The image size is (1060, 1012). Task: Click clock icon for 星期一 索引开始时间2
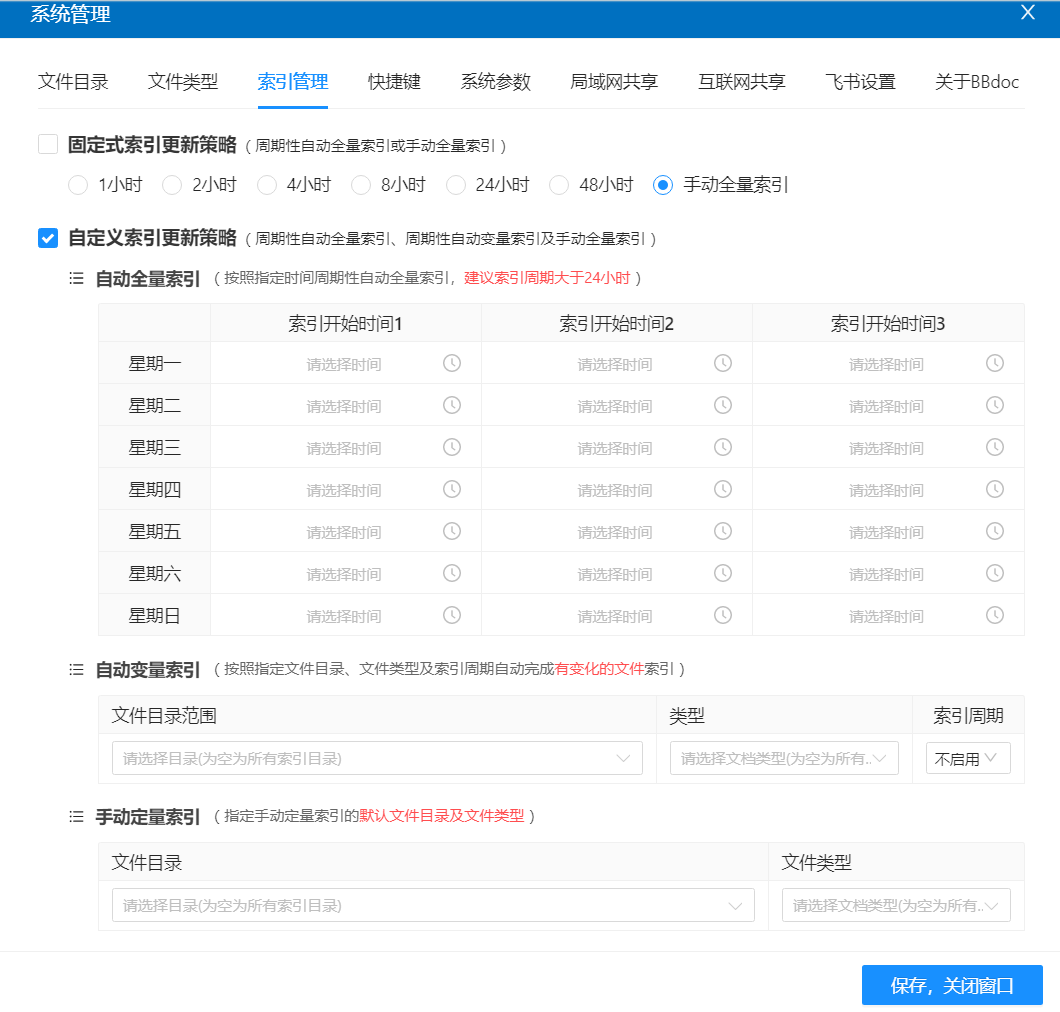pyautogui.click(x=723, y=364)
